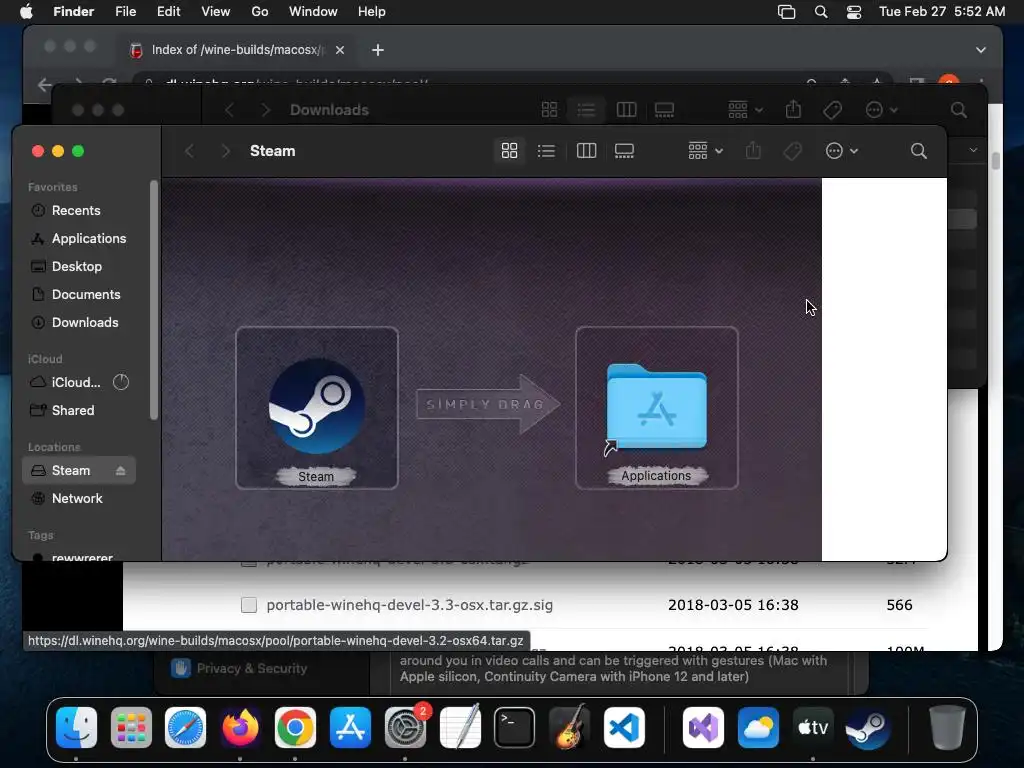Open Visual Studio Code from the Dock
Screen dimensions: 1024x768
pyautogui.click(x=624, y=727)
